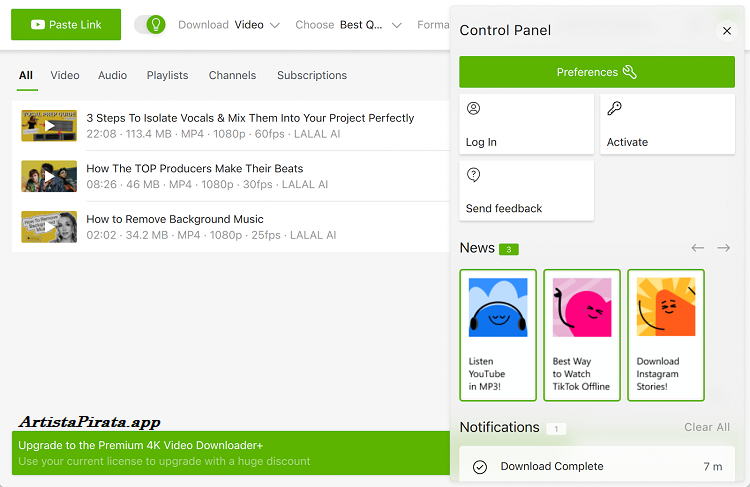Click the Log In user icon
This screenshot has height=487, width=750.
(474, 109)
